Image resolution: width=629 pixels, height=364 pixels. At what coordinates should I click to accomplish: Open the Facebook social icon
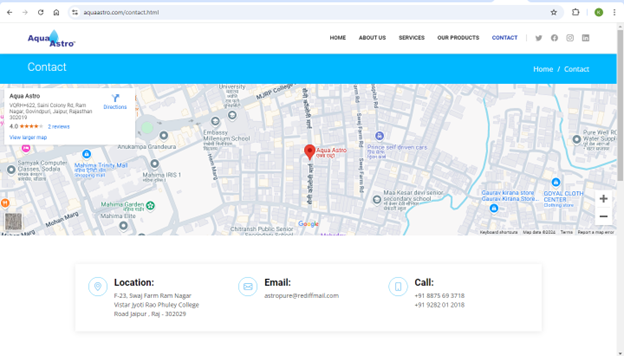pyautogui.click(x=554, y=38)
